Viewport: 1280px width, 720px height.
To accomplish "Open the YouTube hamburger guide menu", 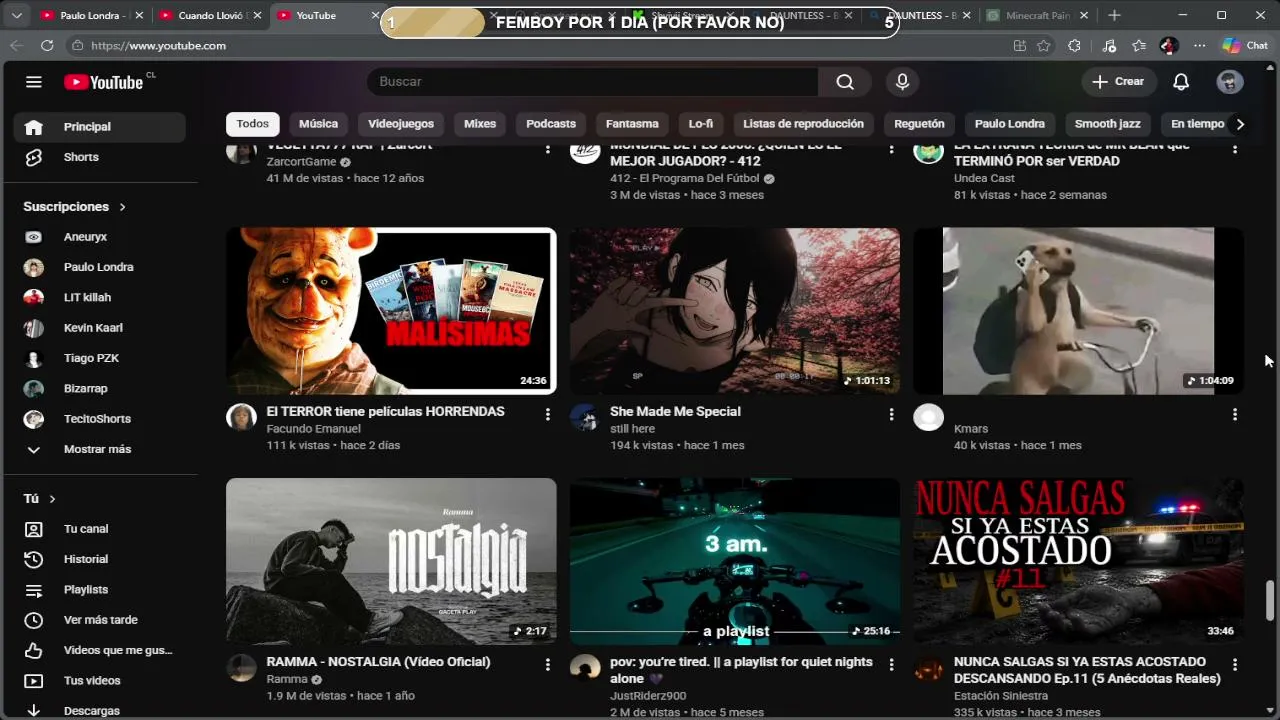I will coord(34,82).
